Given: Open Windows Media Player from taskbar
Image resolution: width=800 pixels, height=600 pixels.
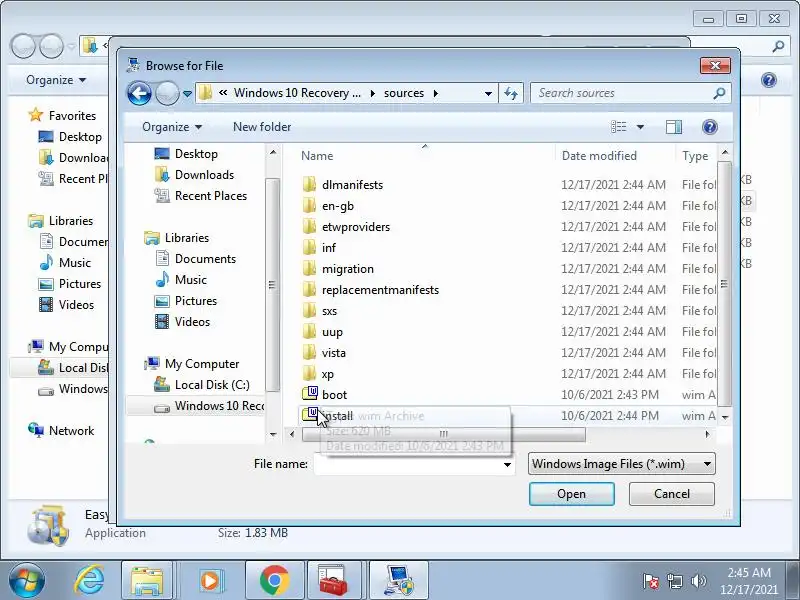Looking at the screenshot, I should tap(210, 581).
